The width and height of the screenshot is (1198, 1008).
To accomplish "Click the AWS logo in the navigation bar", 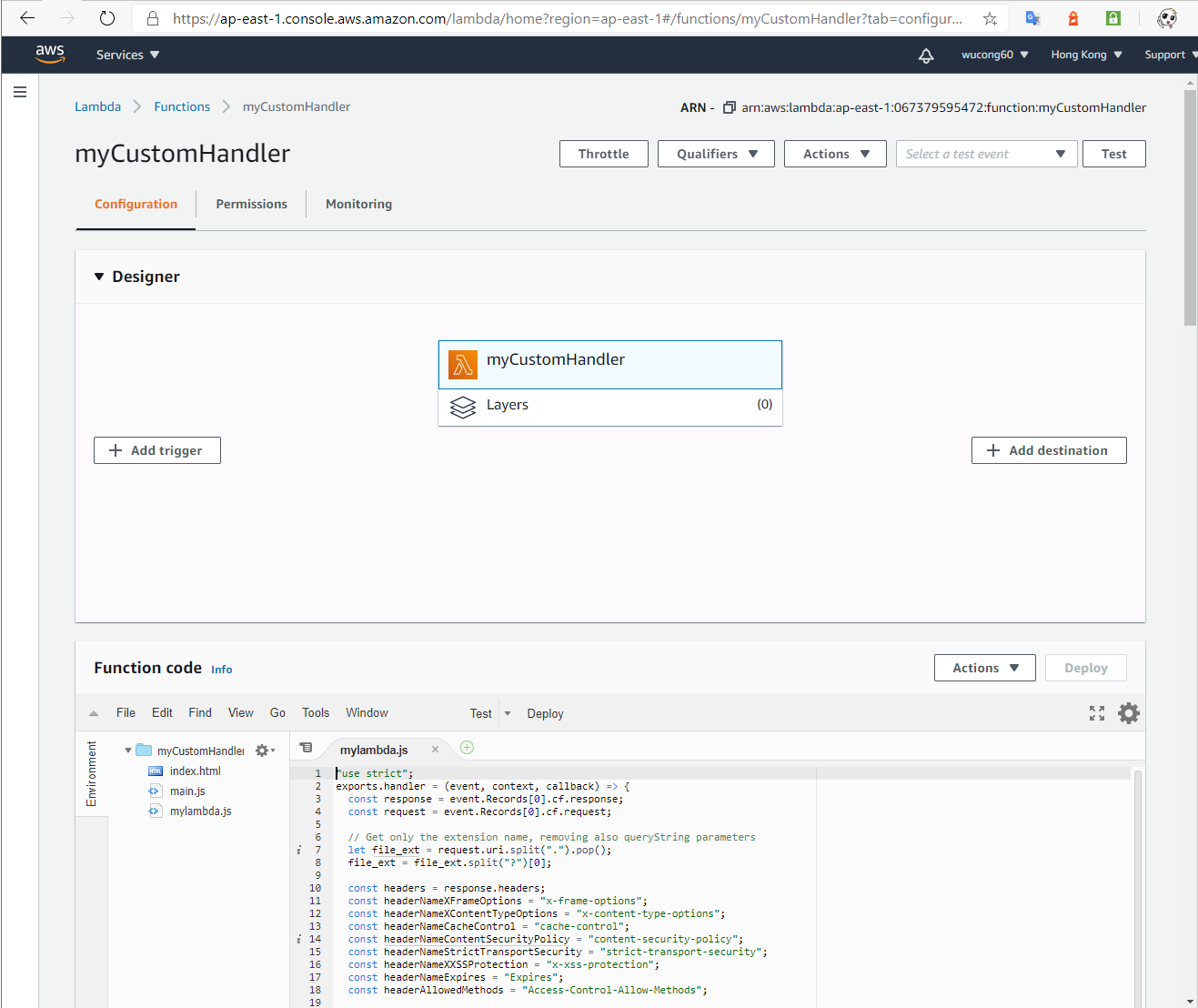I will (x=50, y=55).
